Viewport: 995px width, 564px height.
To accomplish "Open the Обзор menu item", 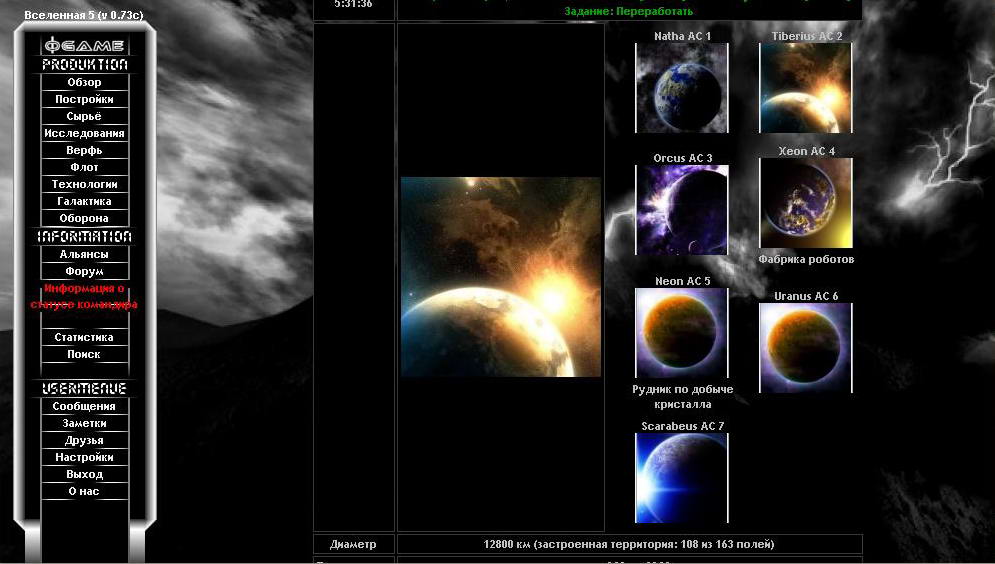I will [x=84, y=82].
